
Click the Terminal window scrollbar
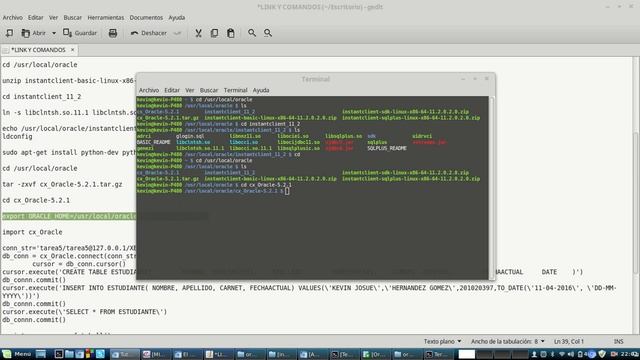[x=491, y=188]
